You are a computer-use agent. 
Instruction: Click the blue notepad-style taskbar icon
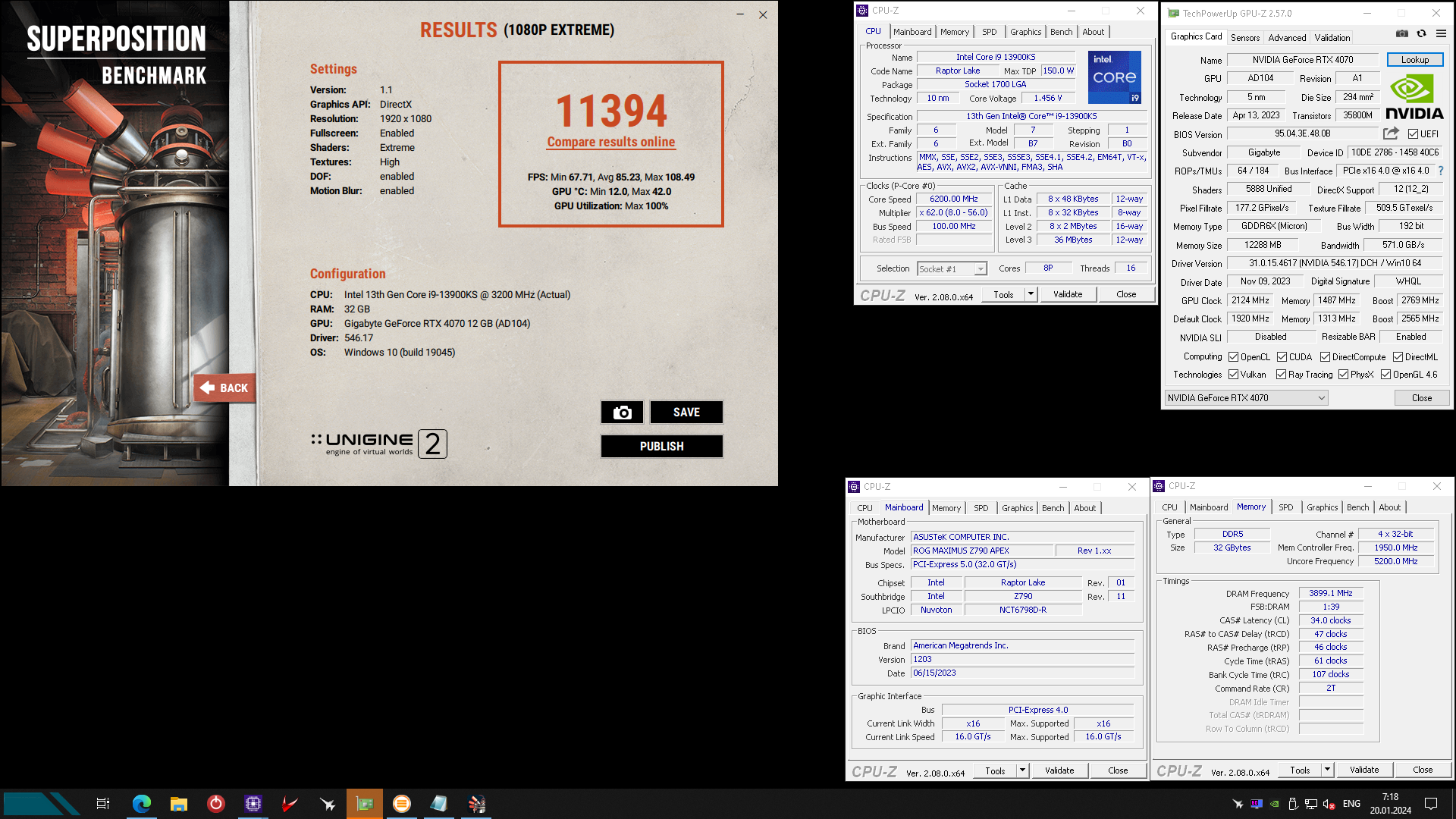click(439, 804)
